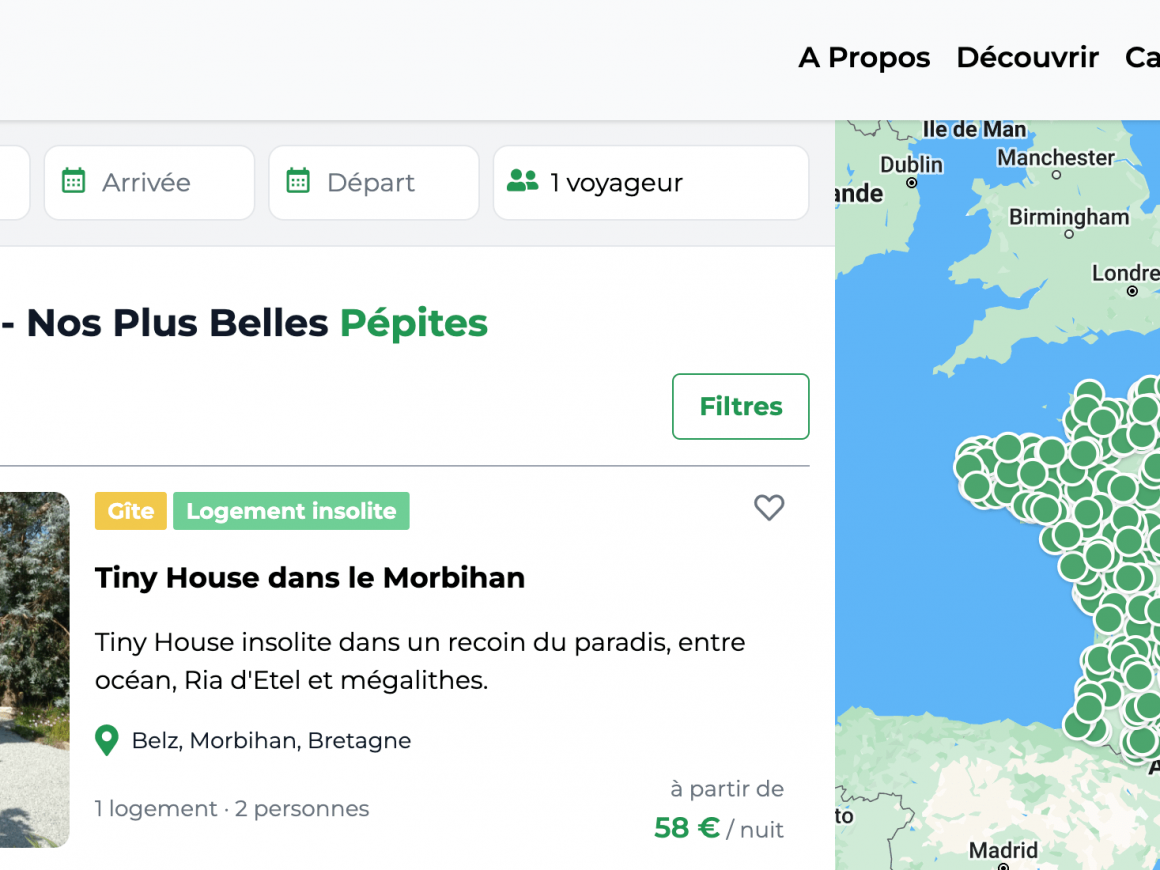
Task: Click the Manchester marker on map
Action: [1056, 175]
